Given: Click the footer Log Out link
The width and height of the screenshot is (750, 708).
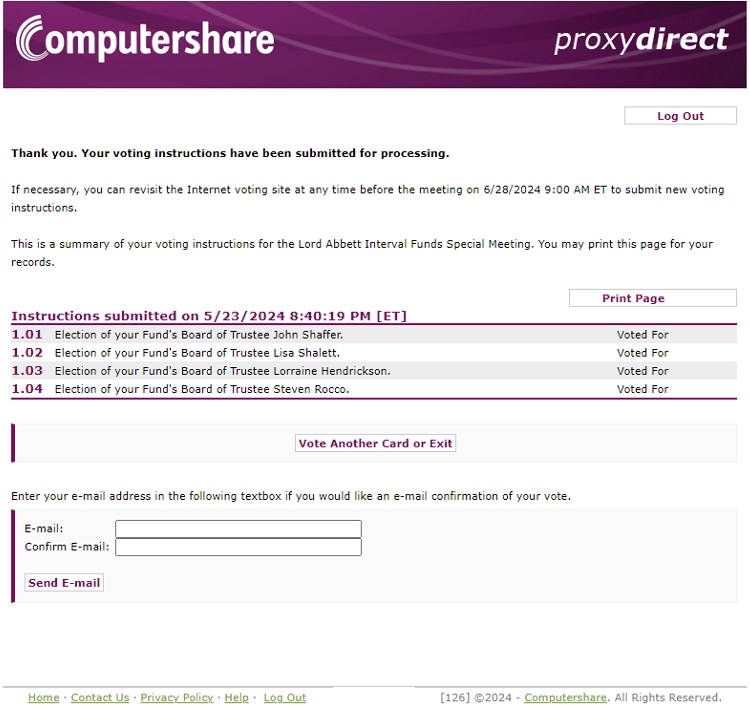Looking at the screenshot, I should pos(285,698).
